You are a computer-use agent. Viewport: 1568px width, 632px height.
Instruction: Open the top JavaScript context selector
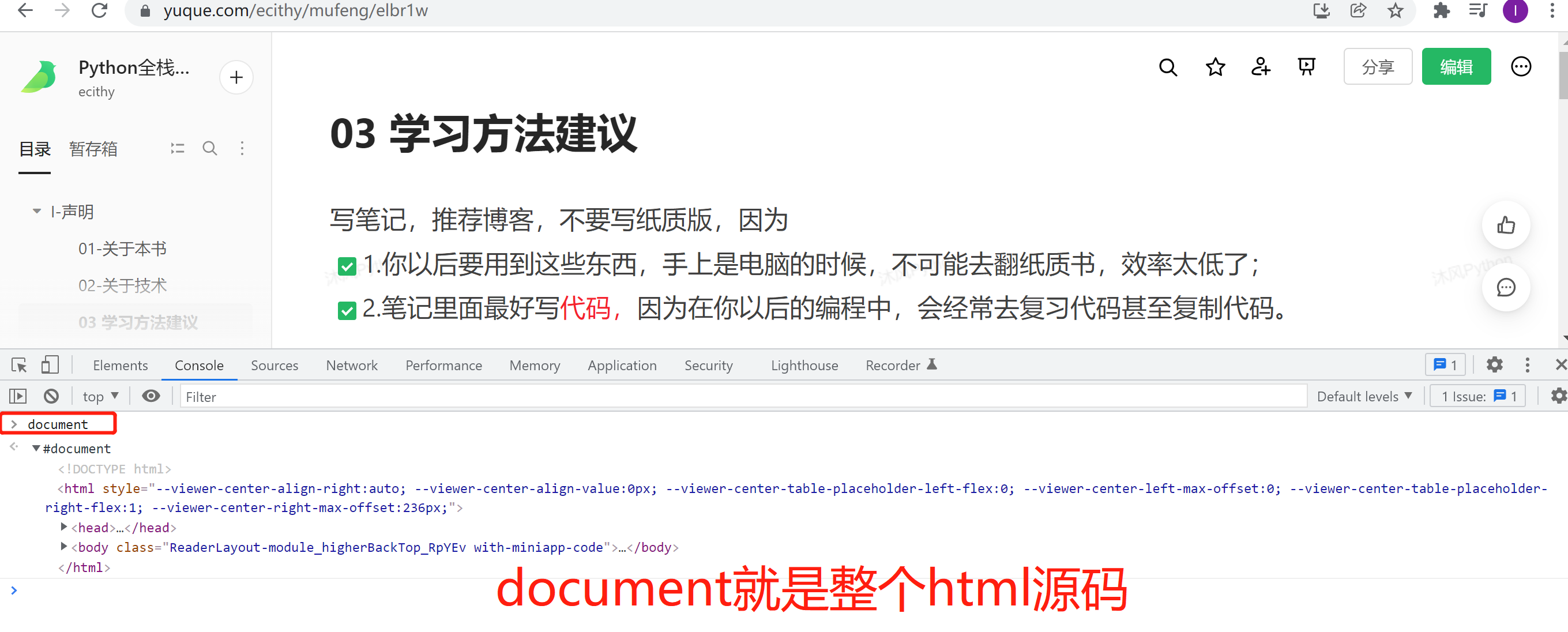[x=100, y=396]
